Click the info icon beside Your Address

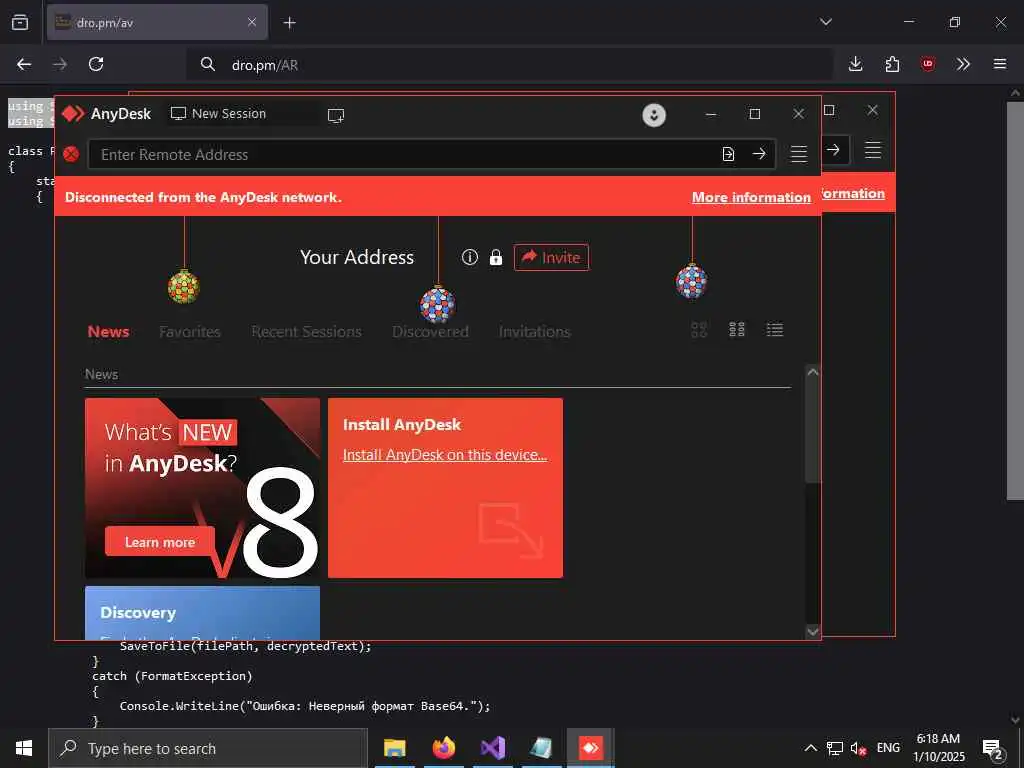[x=470, y=257]
